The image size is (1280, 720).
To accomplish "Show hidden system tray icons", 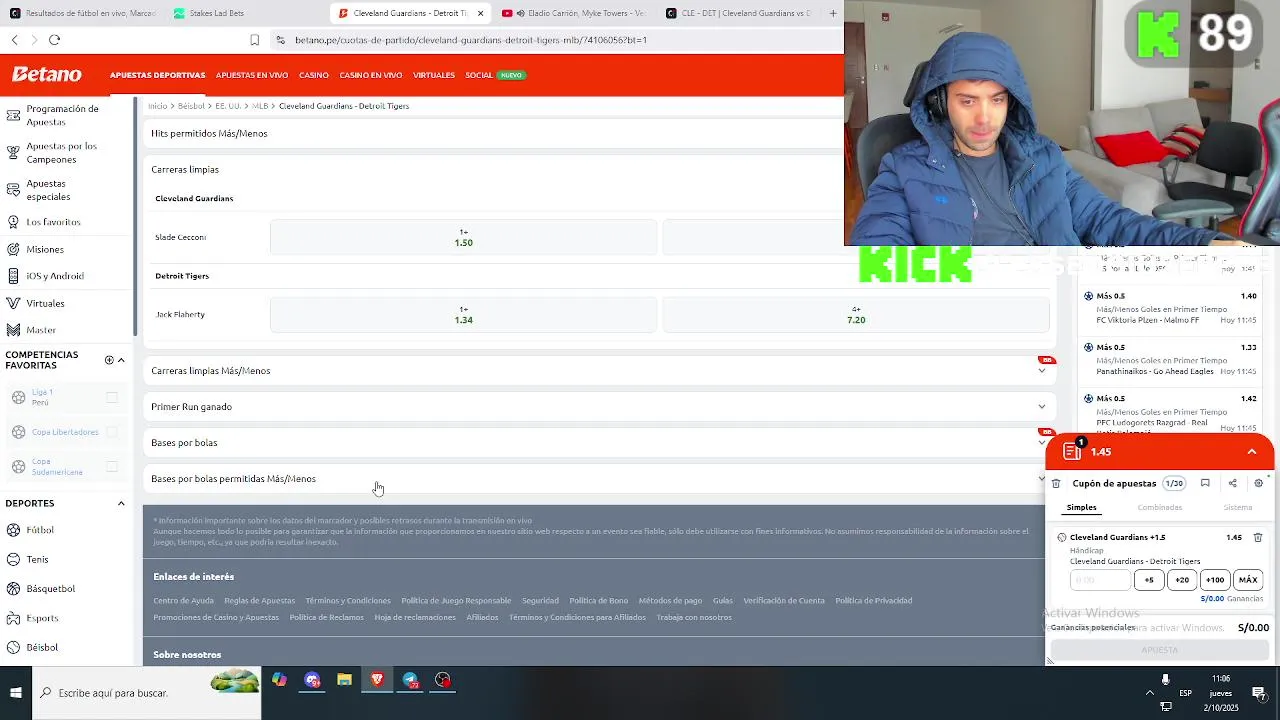I will 1150,692.
